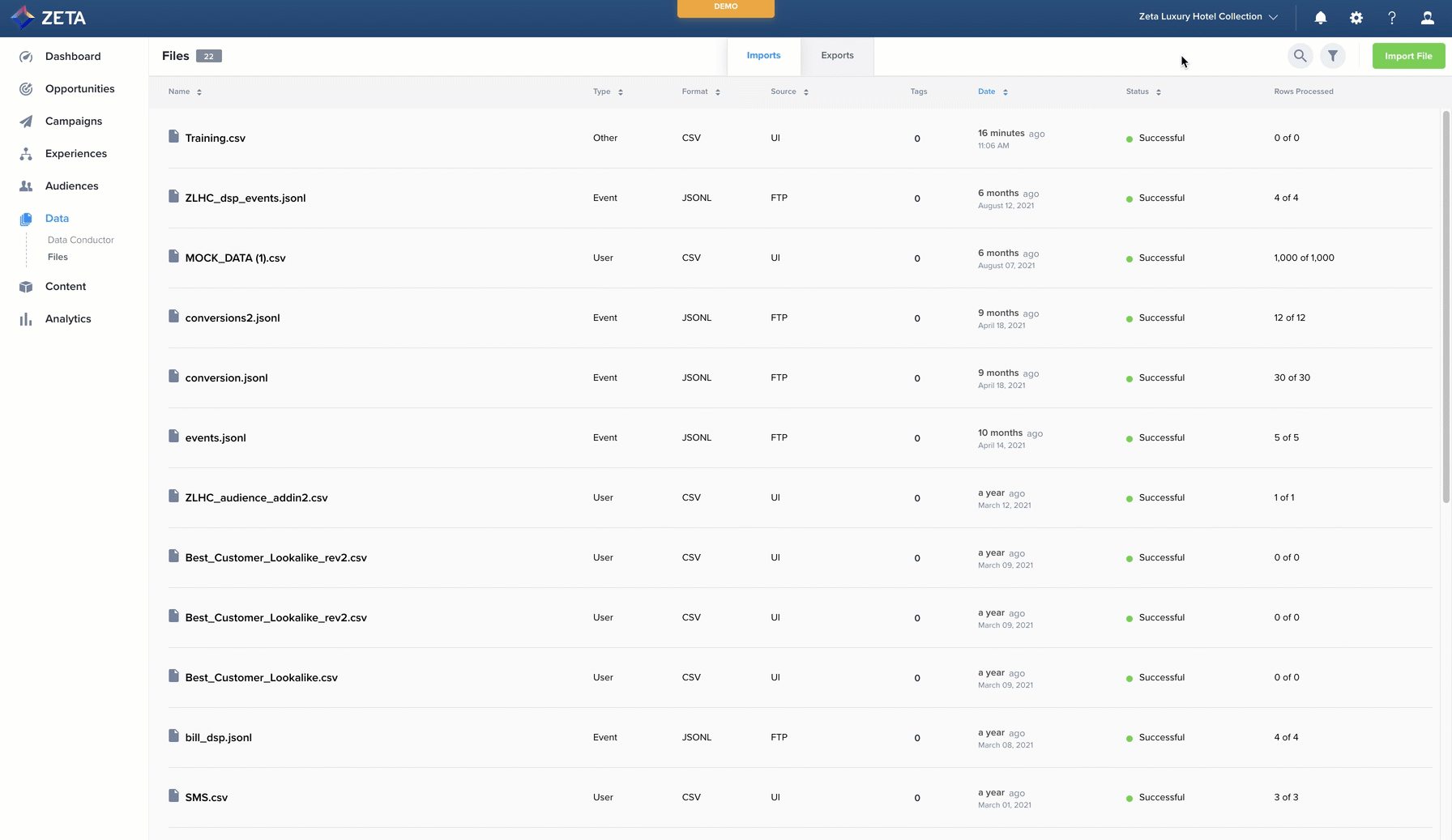
Task: Open the settings gear icon
Action: point(1356,17)
